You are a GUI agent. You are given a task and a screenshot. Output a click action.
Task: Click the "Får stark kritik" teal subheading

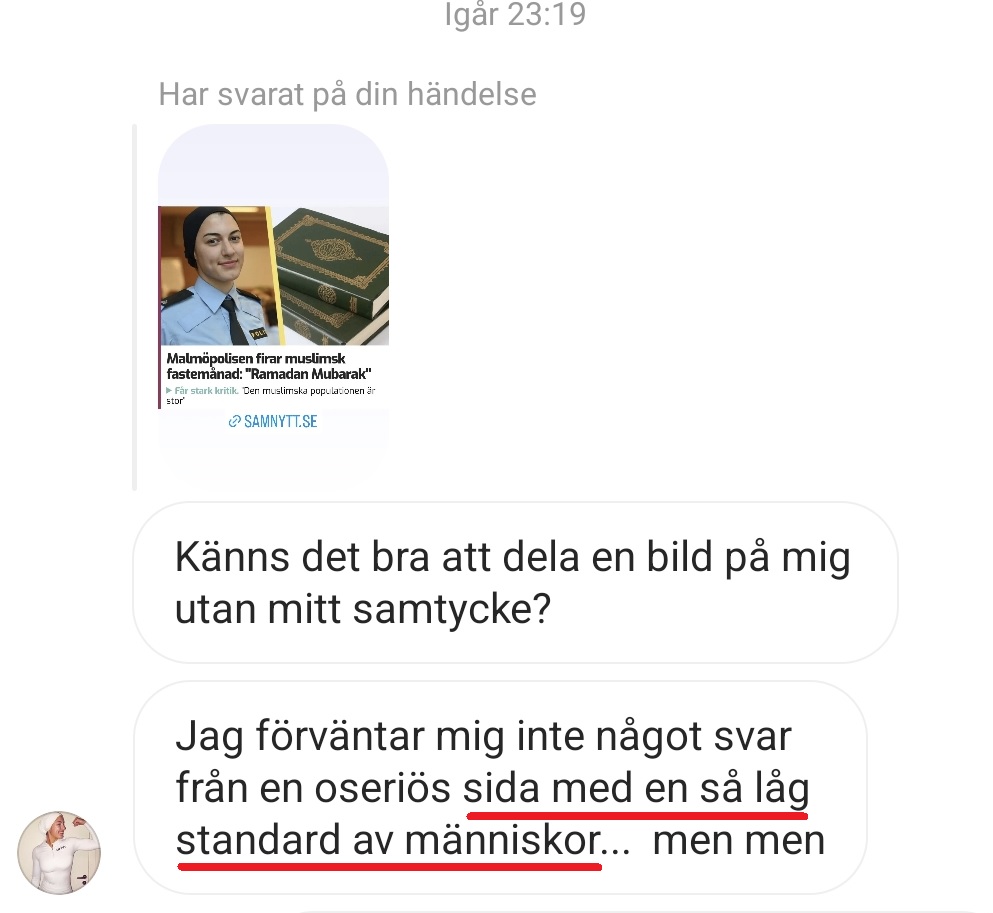tap(206, 391)
